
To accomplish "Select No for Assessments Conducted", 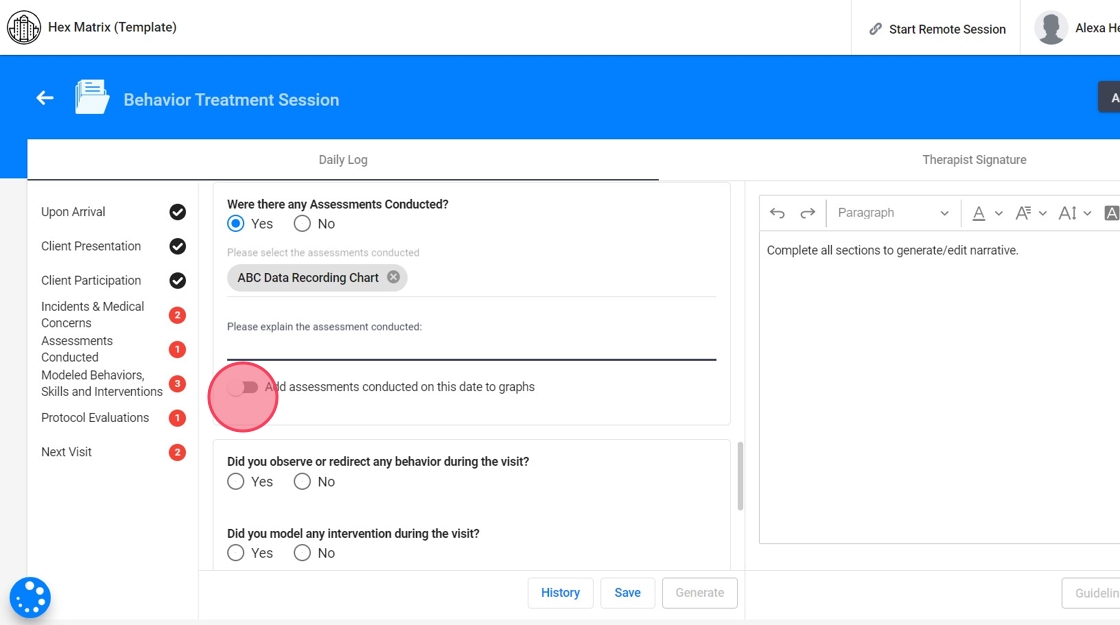I will 302,224.
